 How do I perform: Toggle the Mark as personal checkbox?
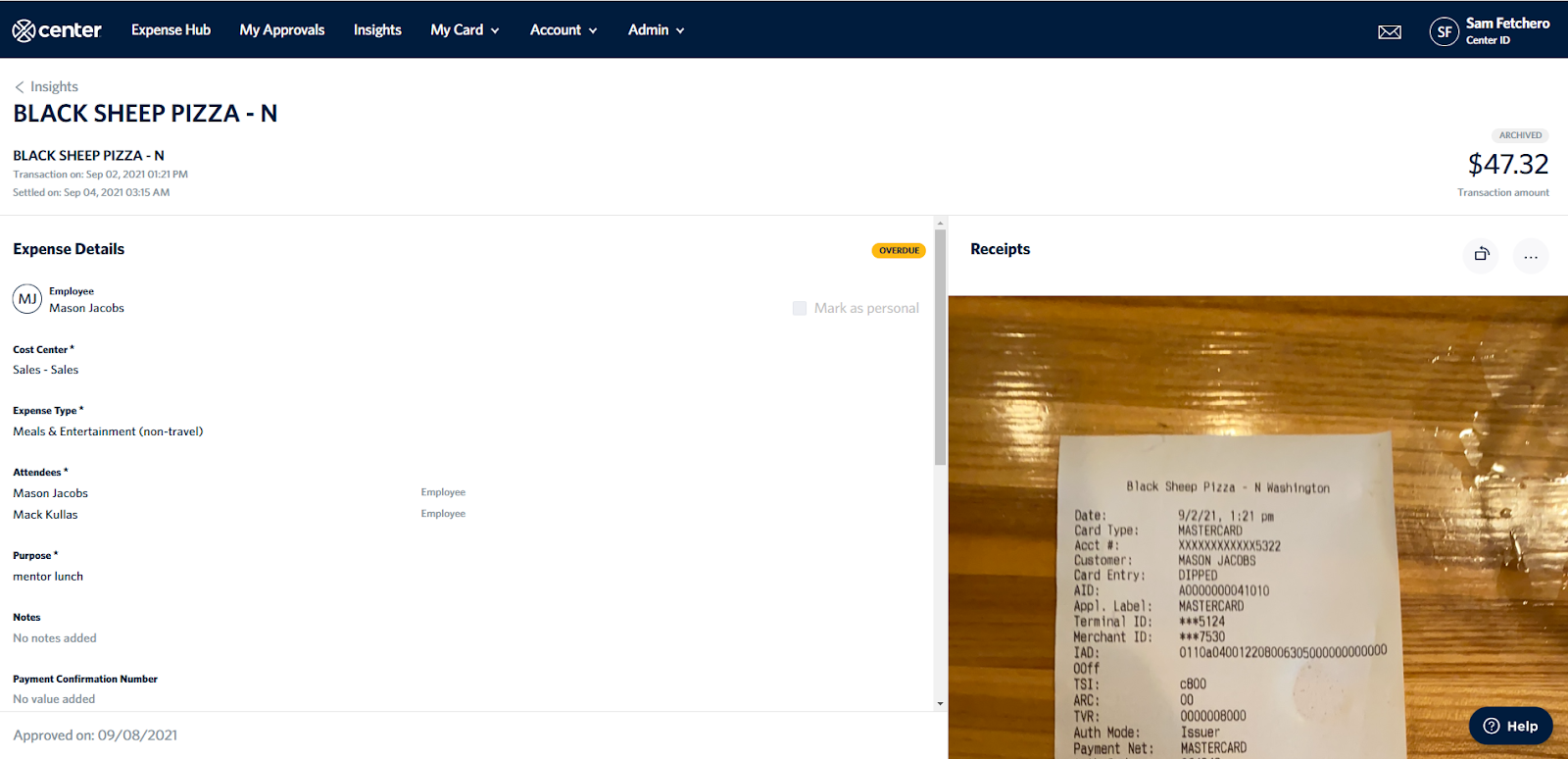point(800,308)
